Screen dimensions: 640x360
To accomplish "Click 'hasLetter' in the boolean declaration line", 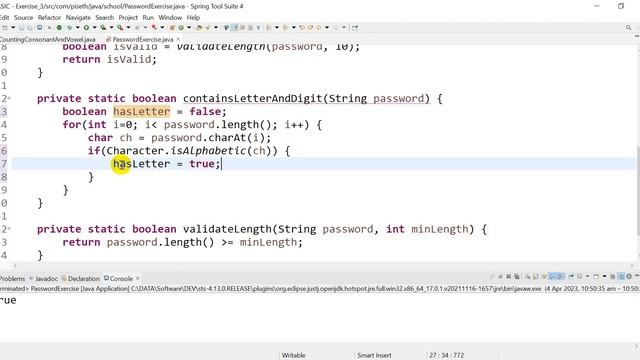I will point(142,111).
